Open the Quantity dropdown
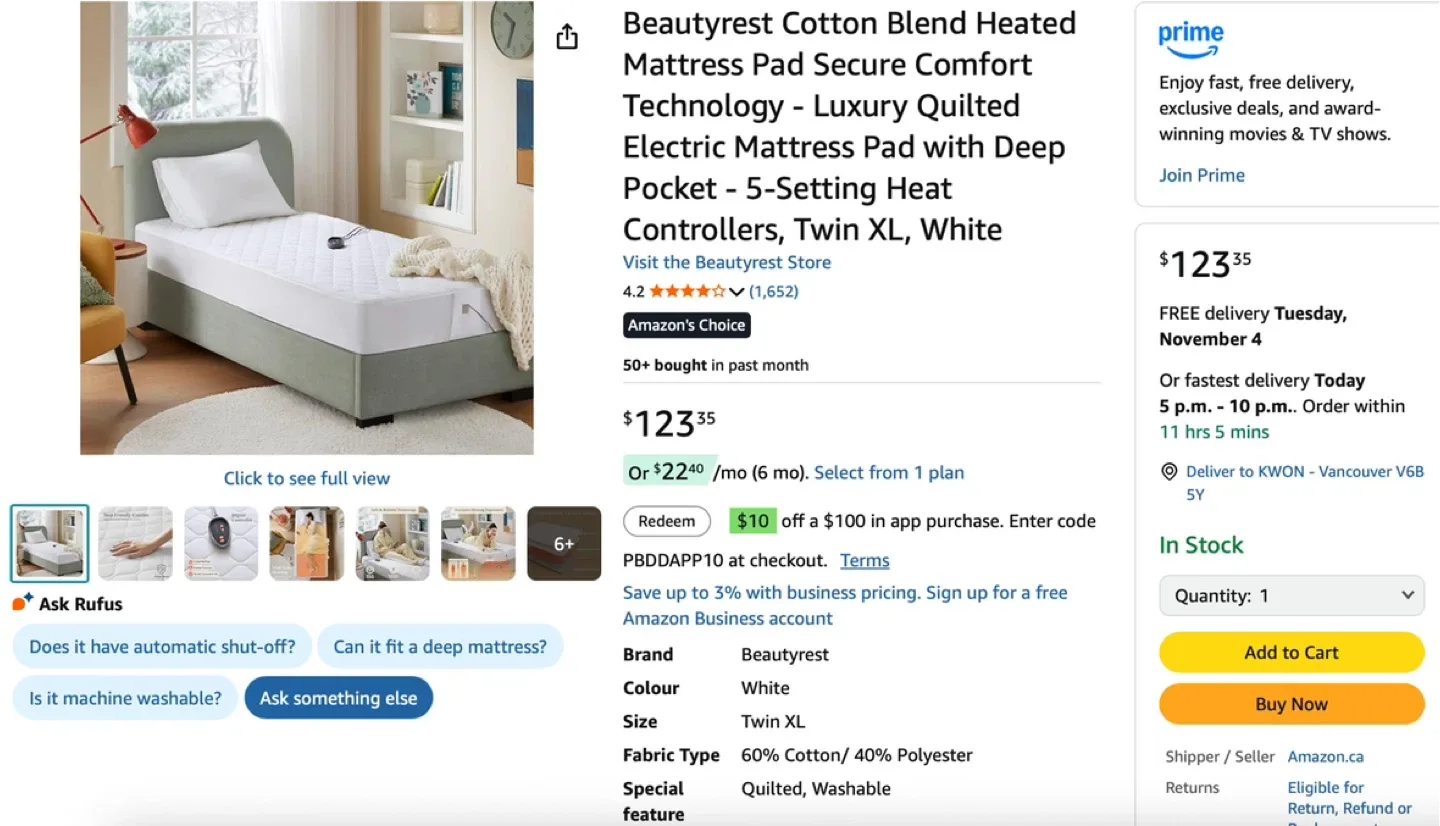 pyautogui.click(x=1291, y=595)
